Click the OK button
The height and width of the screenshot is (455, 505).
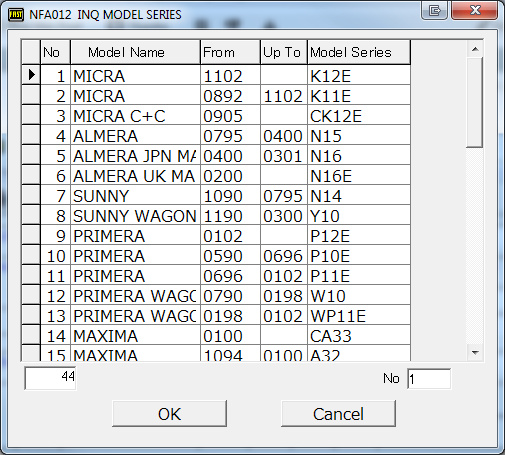(169, 414)
